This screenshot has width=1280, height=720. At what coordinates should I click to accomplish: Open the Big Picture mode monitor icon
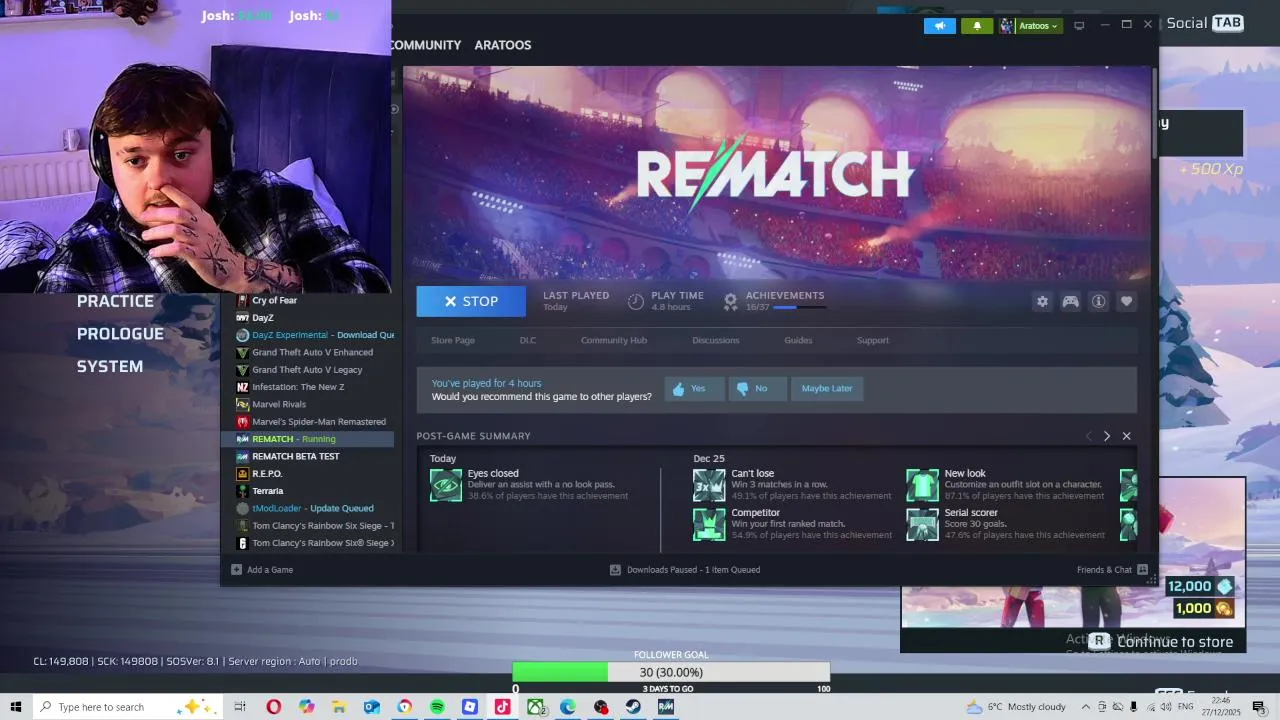point(1079,26)
